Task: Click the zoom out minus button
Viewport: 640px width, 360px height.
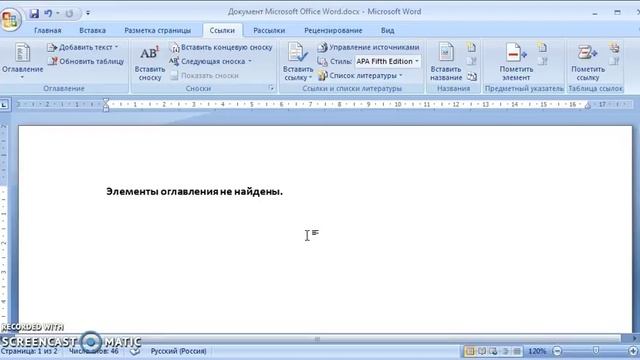Action: 557,351
